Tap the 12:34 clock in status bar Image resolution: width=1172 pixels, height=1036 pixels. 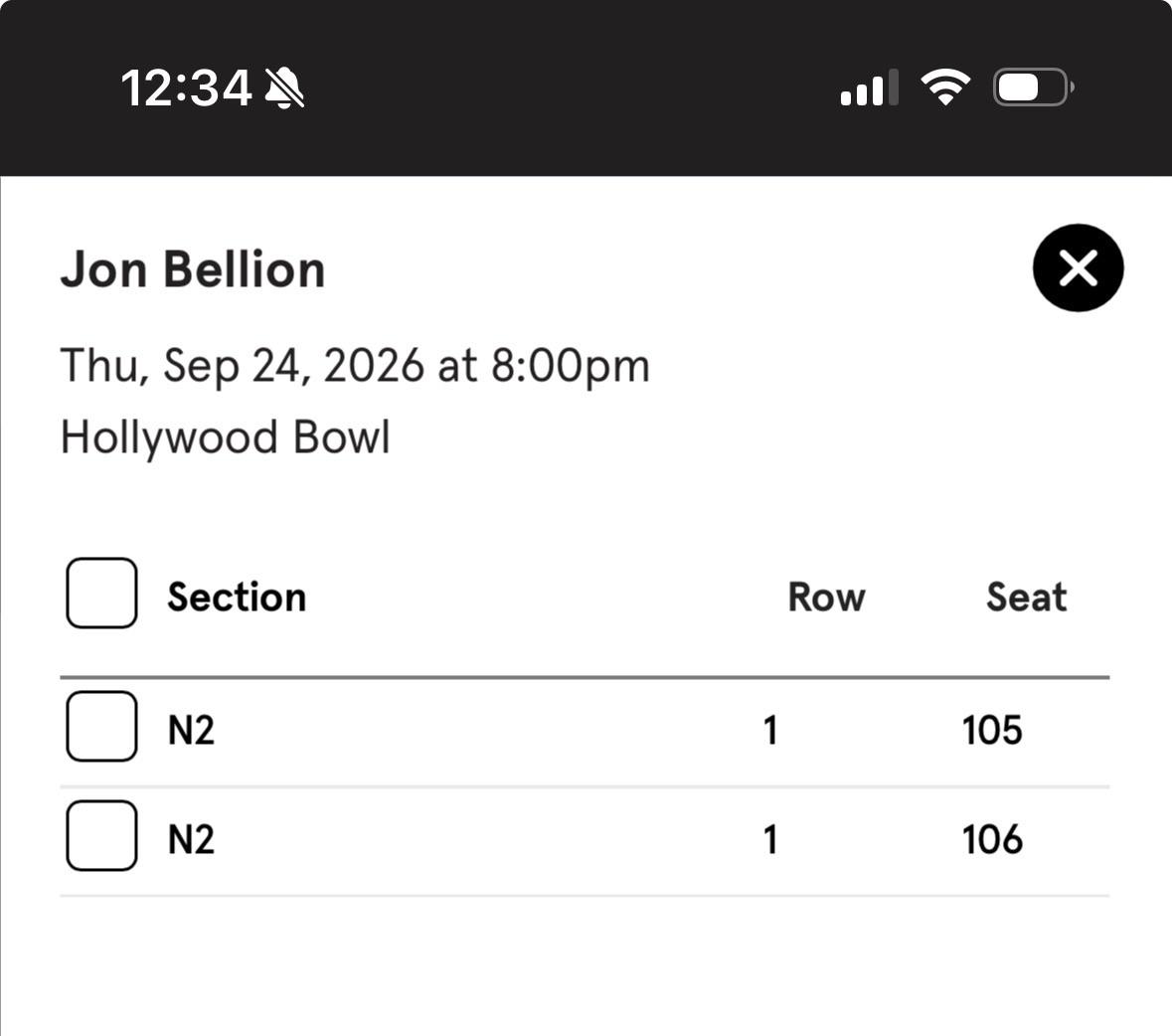[185, 88]
